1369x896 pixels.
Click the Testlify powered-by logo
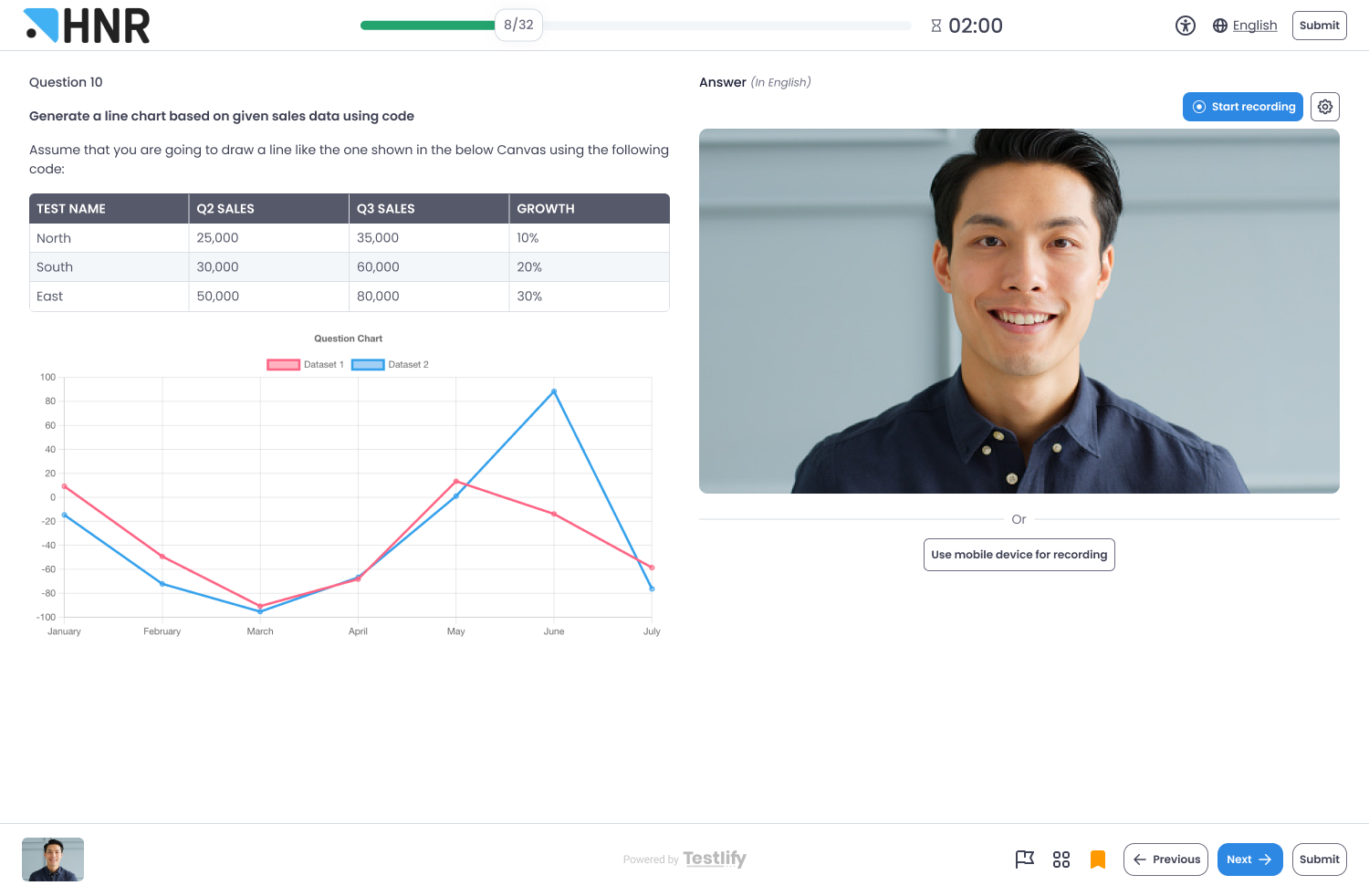[715, 859]
